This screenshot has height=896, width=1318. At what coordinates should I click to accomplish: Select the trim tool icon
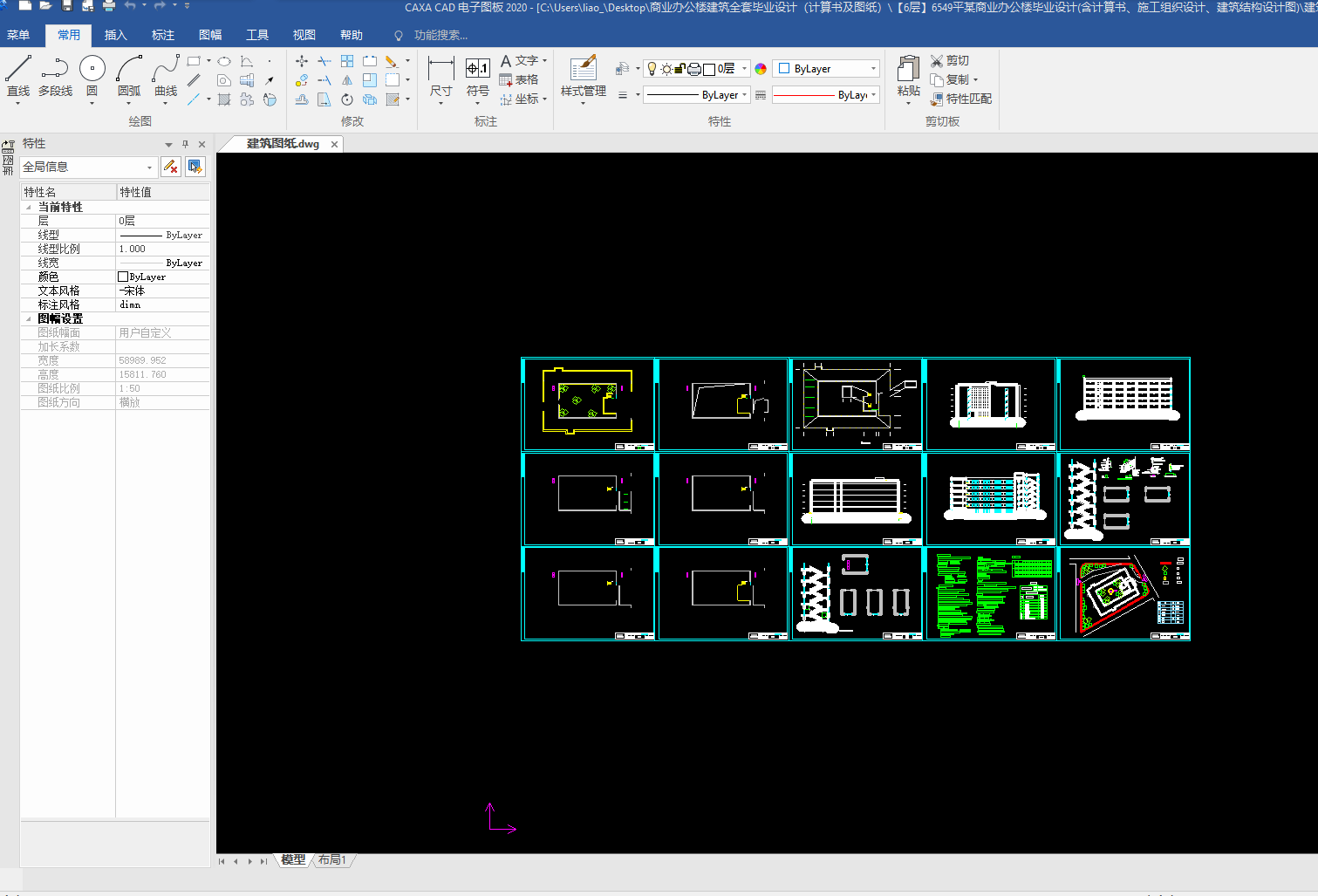tap(324, 61)
